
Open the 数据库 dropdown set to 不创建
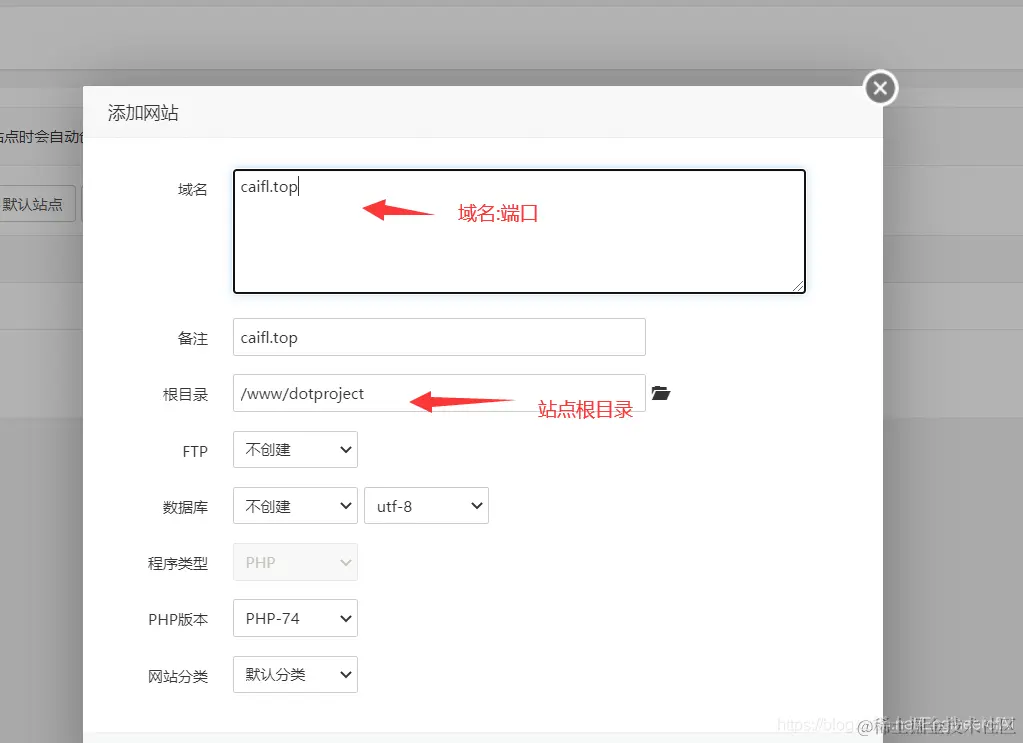pos(294,505)
